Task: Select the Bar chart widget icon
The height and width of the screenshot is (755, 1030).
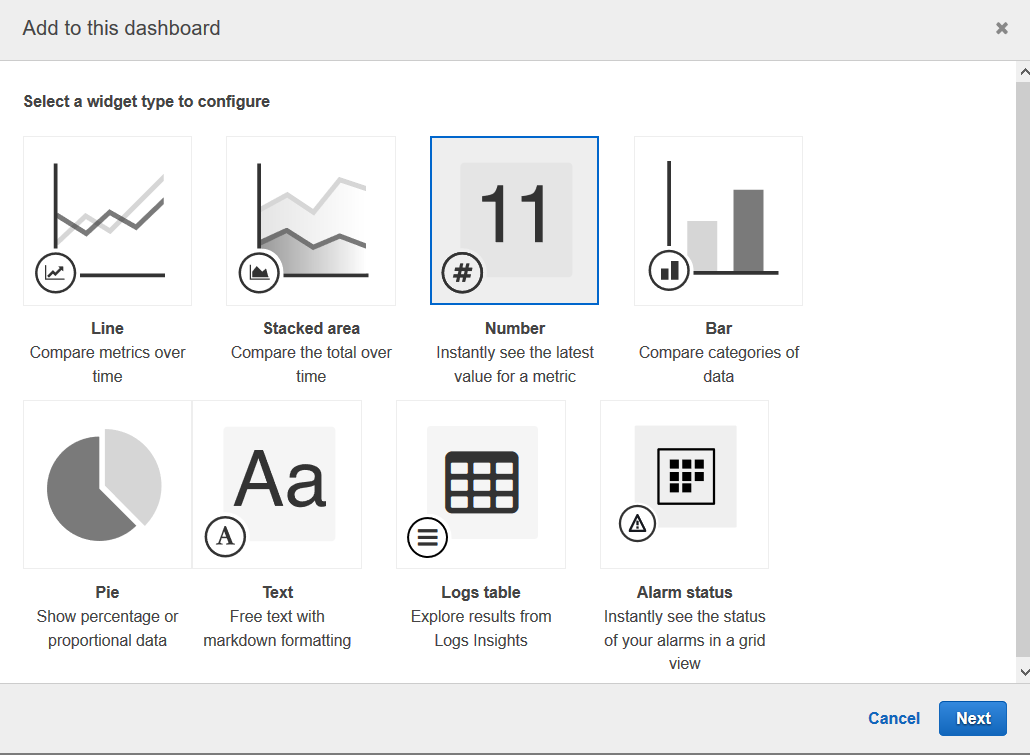Action: [x=718, y=221]
